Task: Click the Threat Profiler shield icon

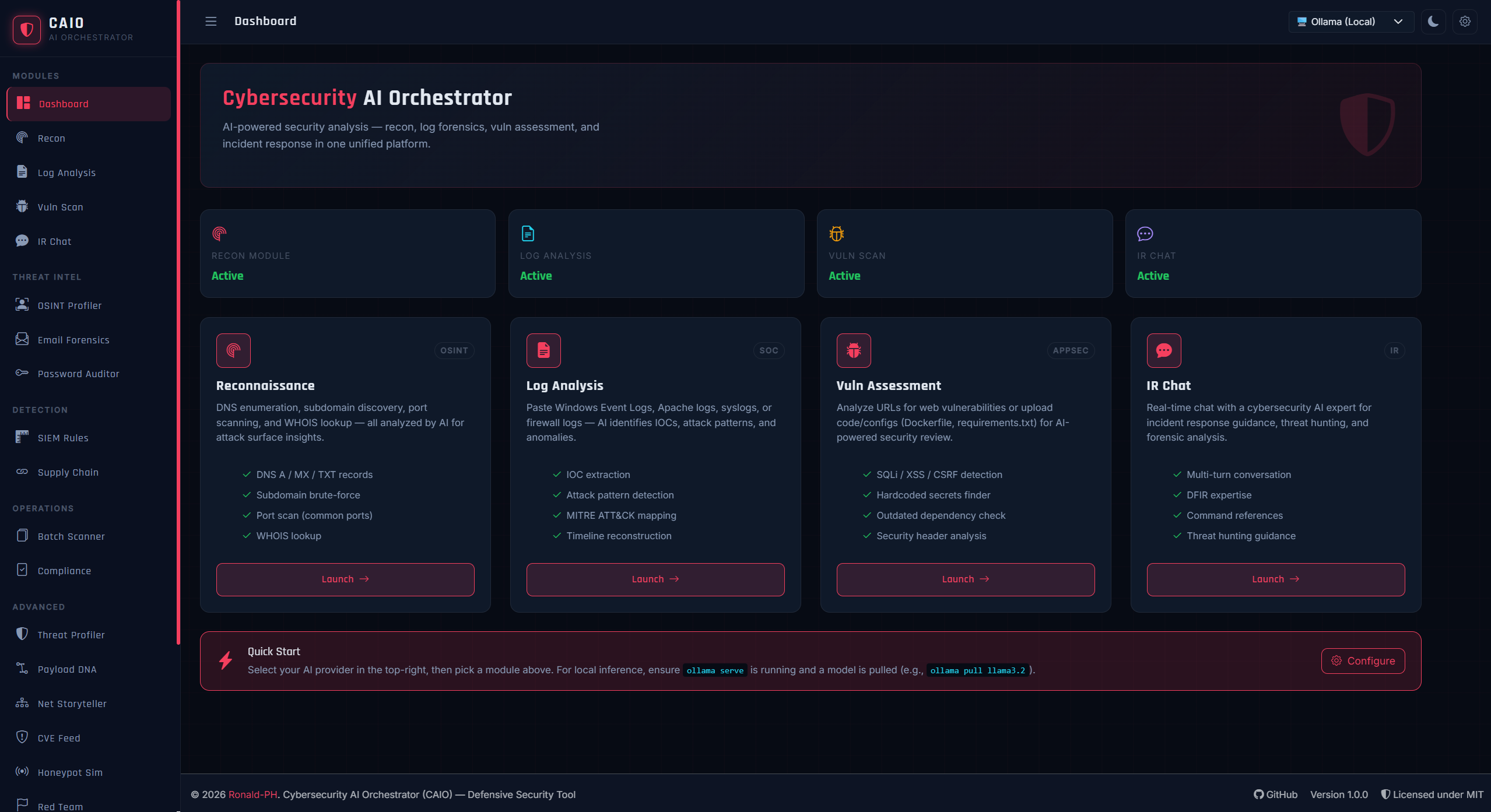Action: (22, 634)
